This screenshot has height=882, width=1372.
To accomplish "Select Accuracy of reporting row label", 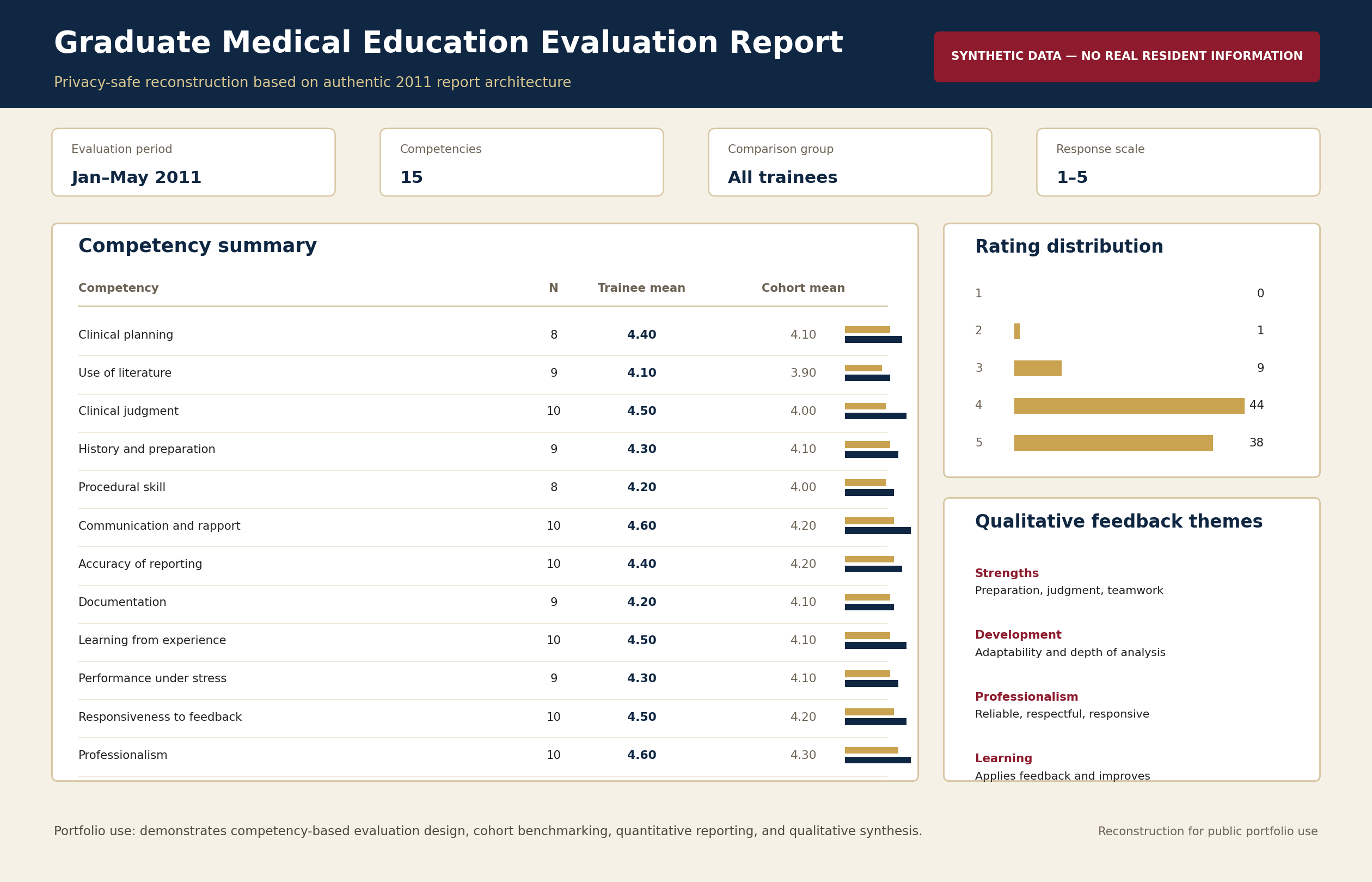I will pos(140,564).
